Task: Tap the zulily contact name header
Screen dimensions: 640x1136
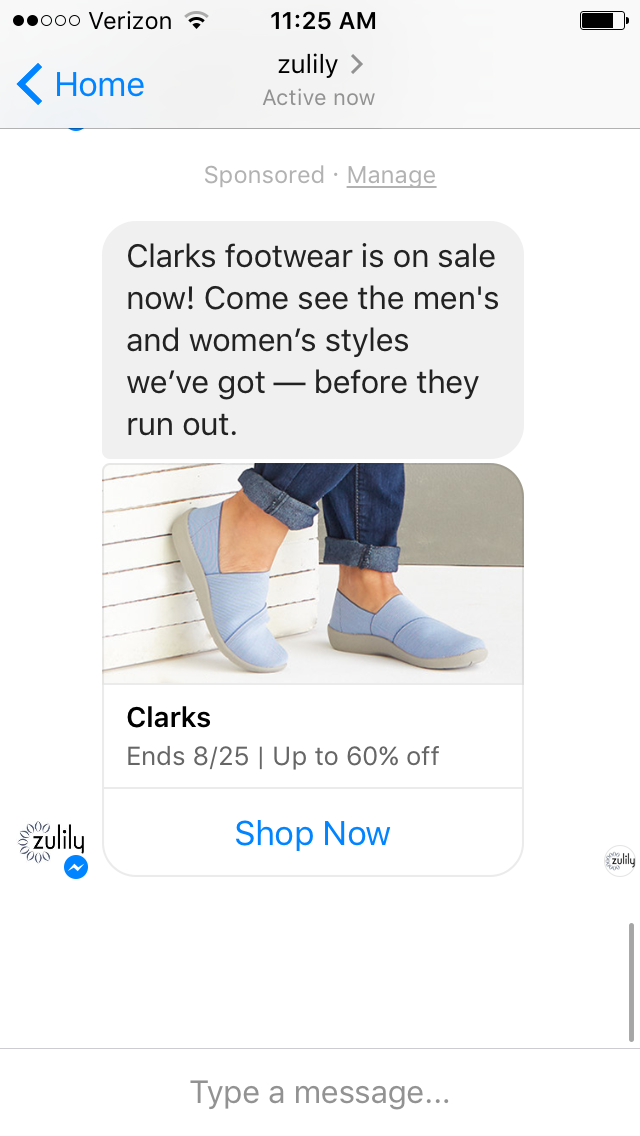Action: [x=308, y=64]
